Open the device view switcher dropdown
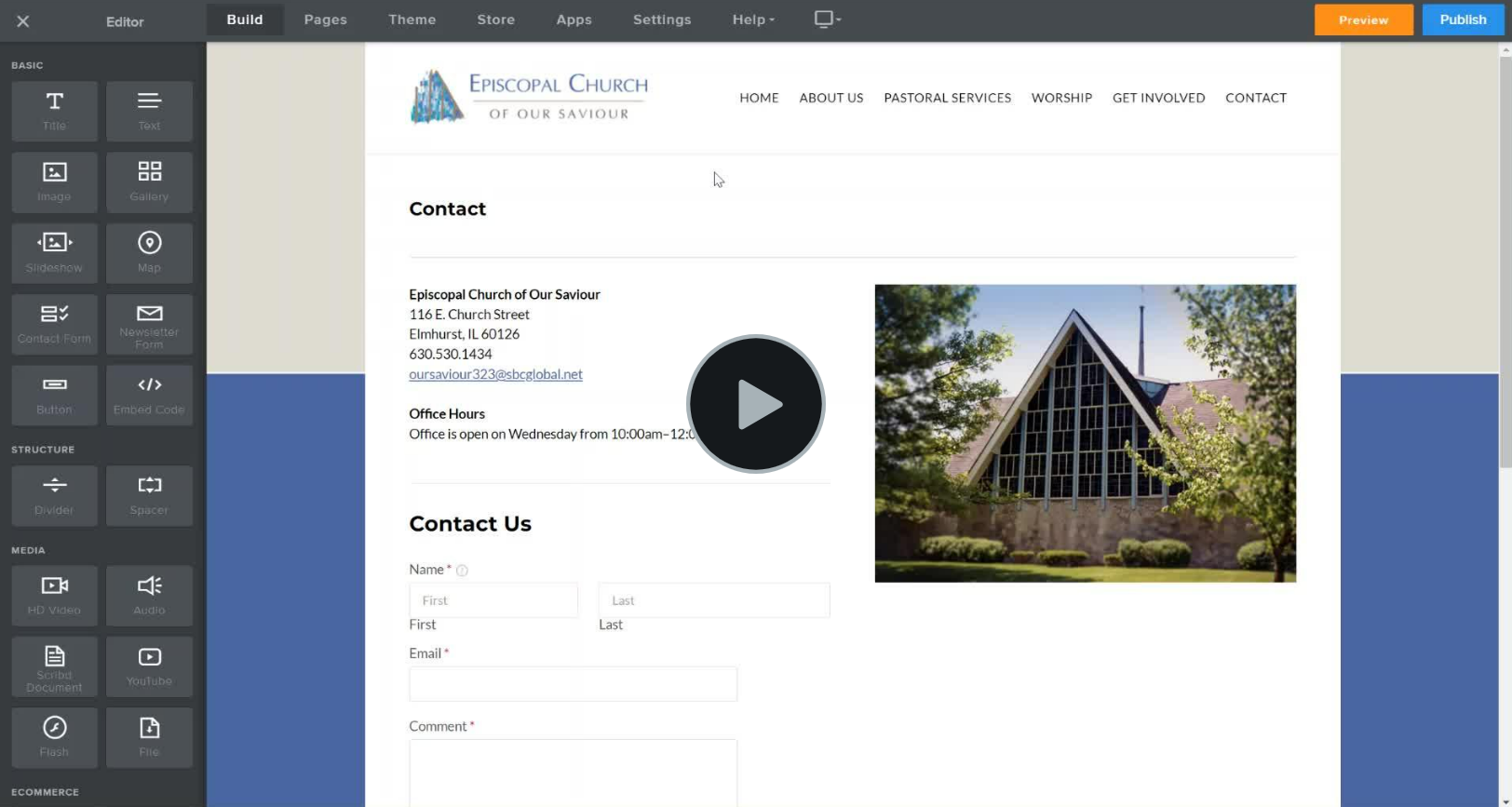 tap(827, 20)
